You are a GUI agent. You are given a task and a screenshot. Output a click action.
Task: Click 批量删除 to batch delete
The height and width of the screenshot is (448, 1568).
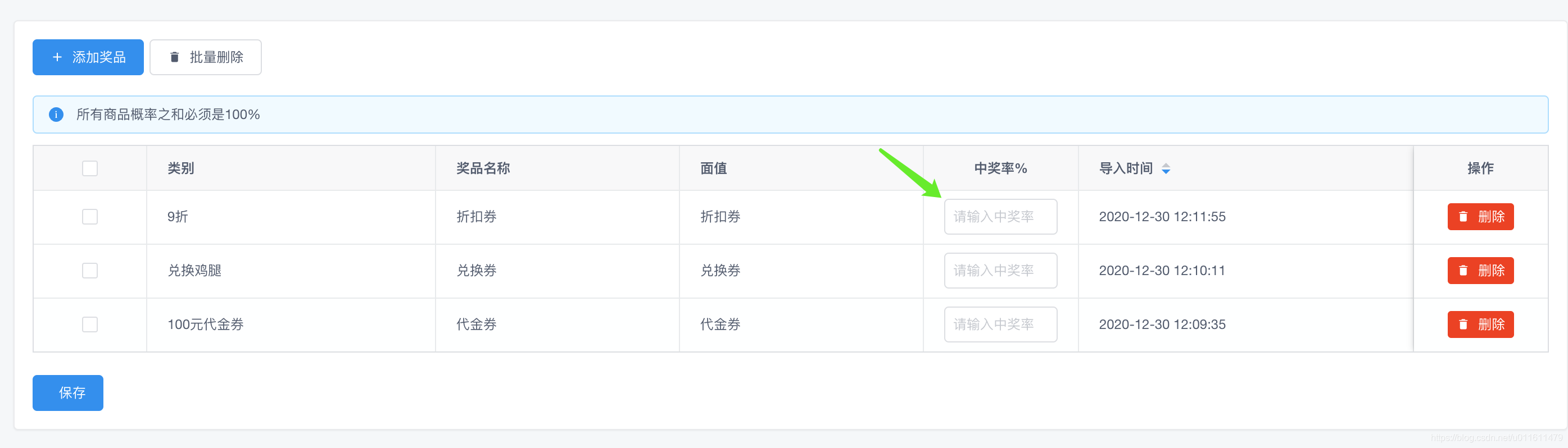pos(206,57)
